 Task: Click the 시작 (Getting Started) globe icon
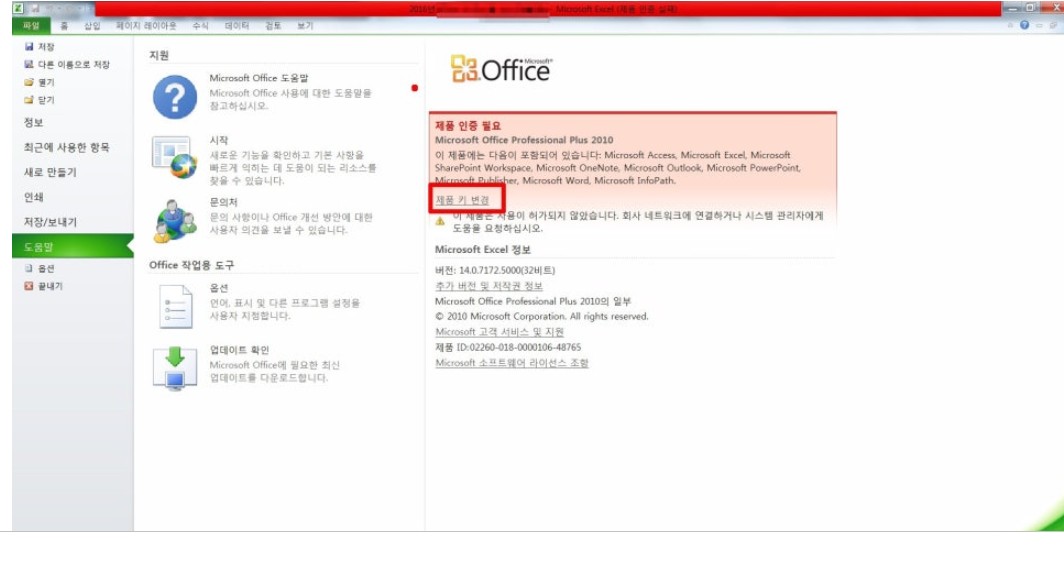[x=174, y=157]
